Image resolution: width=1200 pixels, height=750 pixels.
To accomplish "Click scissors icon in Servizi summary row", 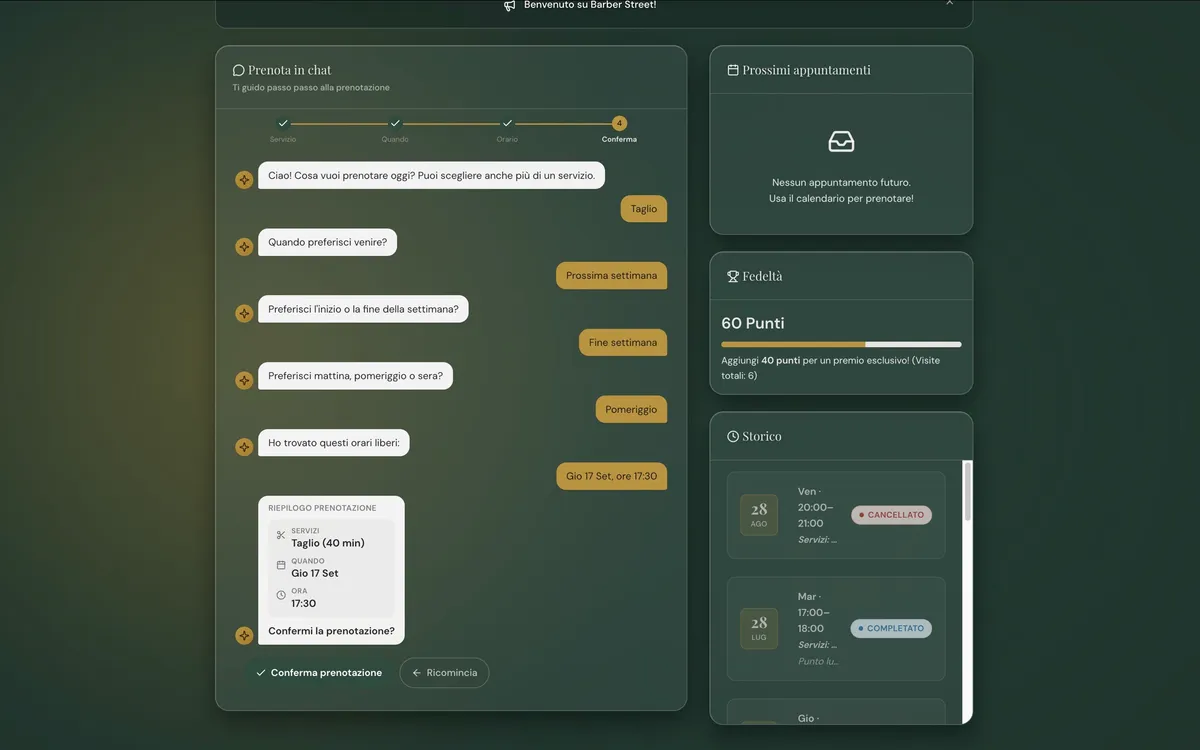I will coord(281,535).
